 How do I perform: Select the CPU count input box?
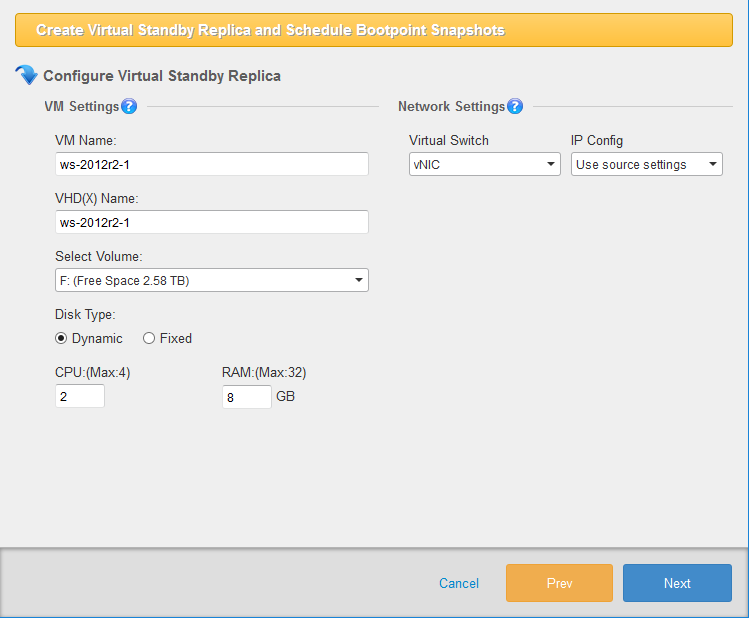coord(80,397)
